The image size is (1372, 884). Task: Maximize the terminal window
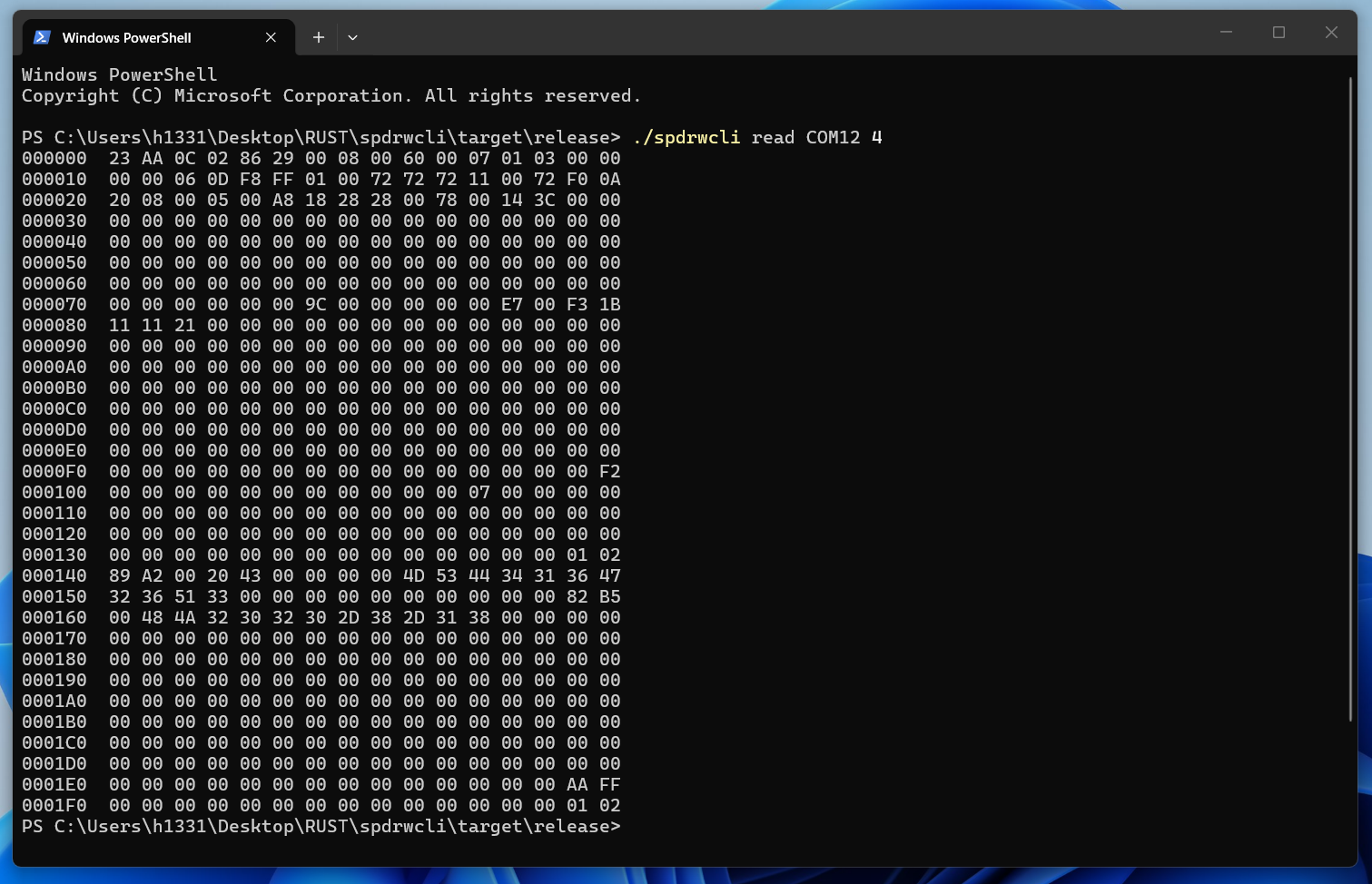1278,33
